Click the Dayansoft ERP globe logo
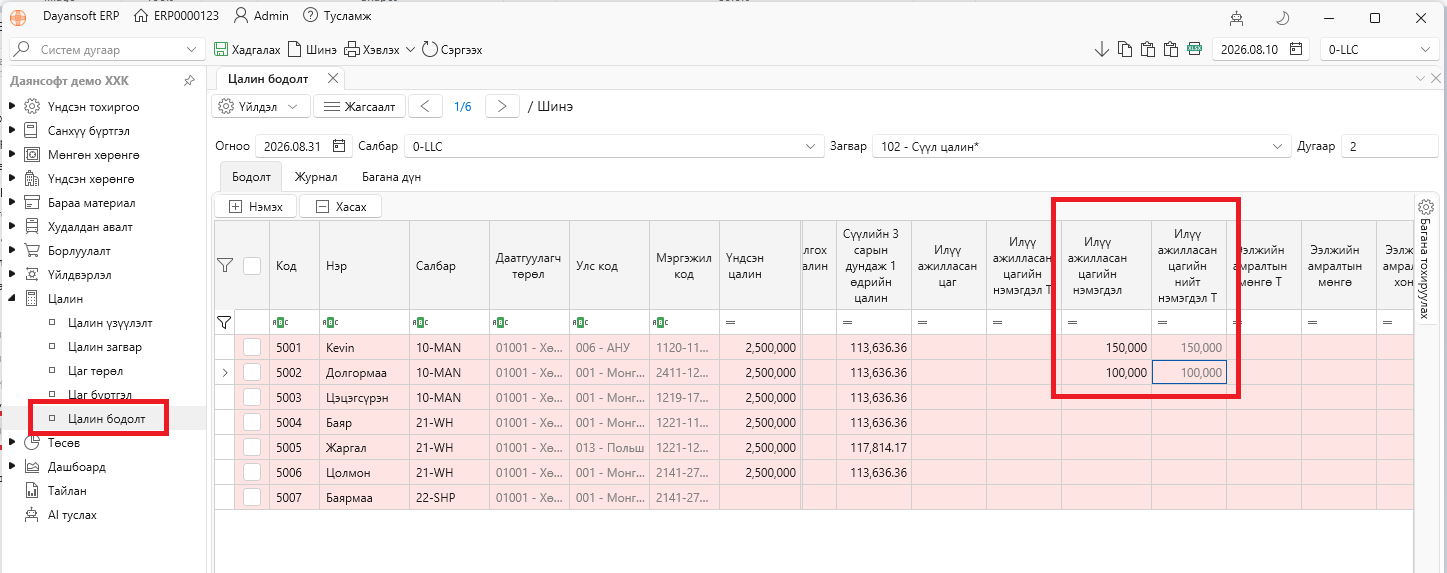Image resolution: width=1447 pixels, height=573 pixels. 19,17
